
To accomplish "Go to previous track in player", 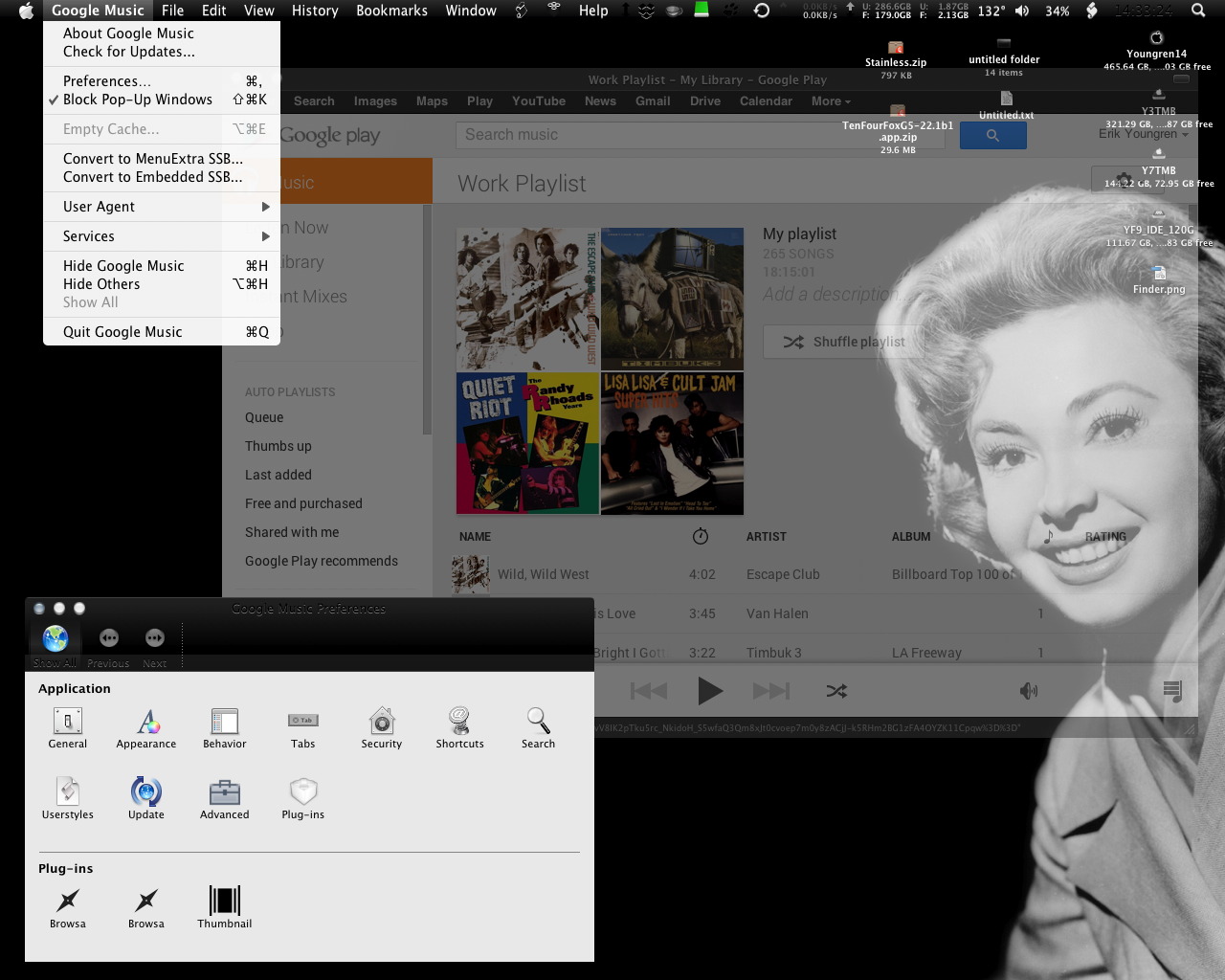I will [649, 690].
